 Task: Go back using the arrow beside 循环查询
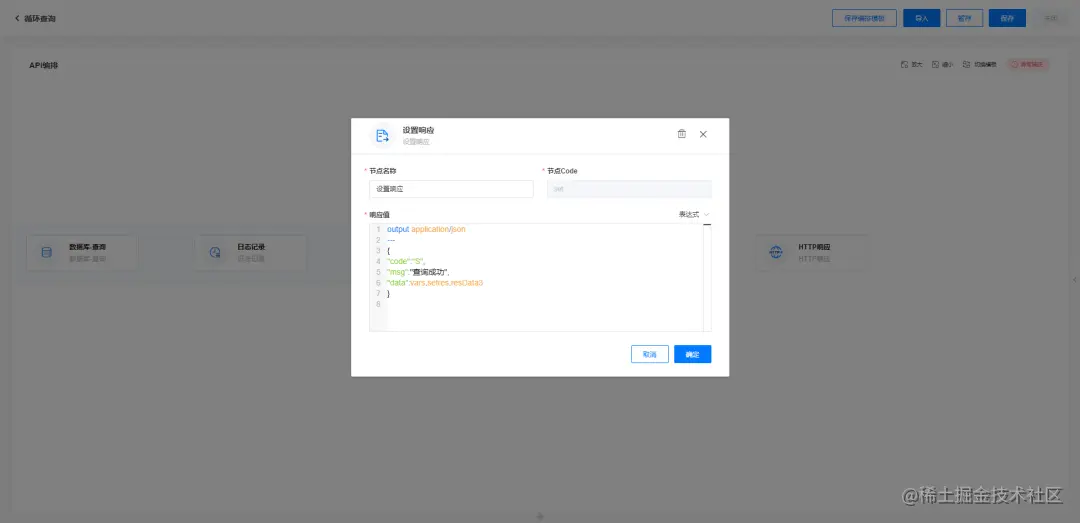[17, 18]
